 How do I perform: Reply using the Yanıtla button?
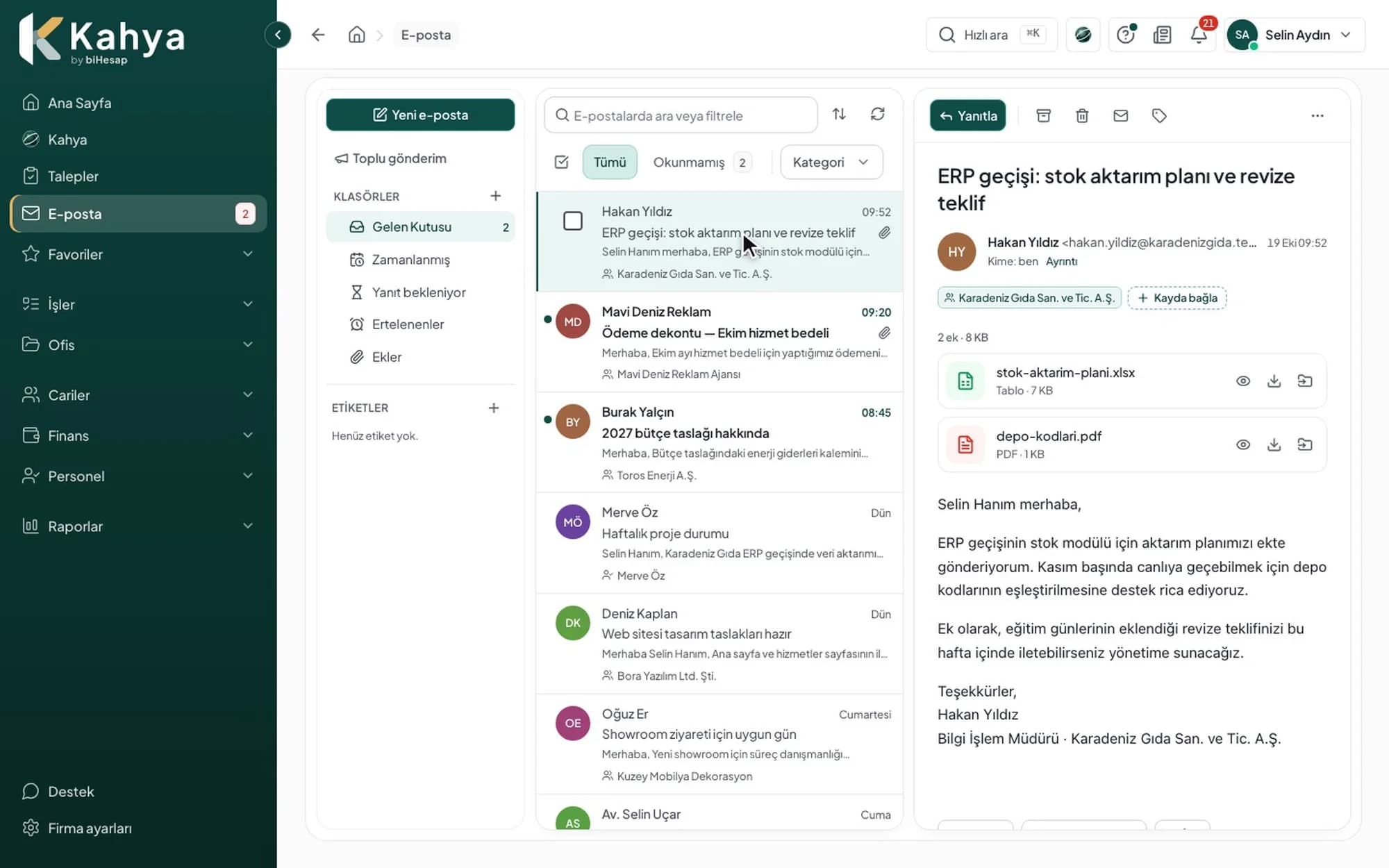coord(967,116)
